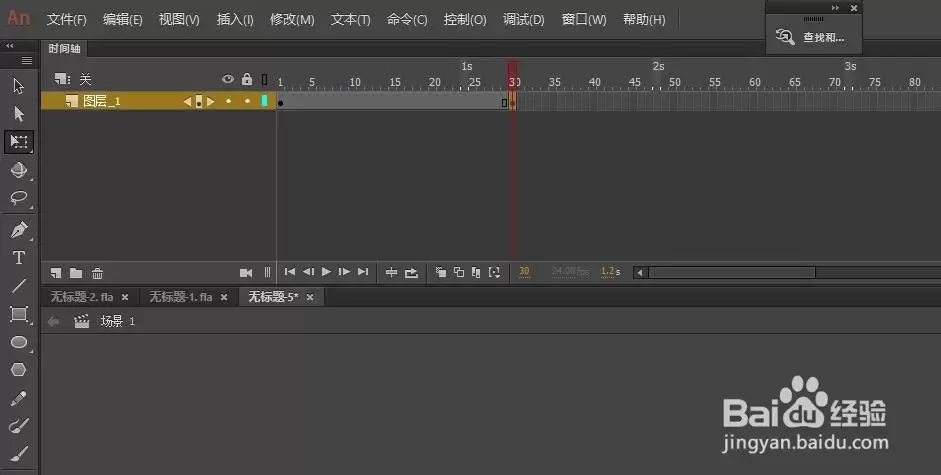Open the 文件(F) menu

coord(67,20)
